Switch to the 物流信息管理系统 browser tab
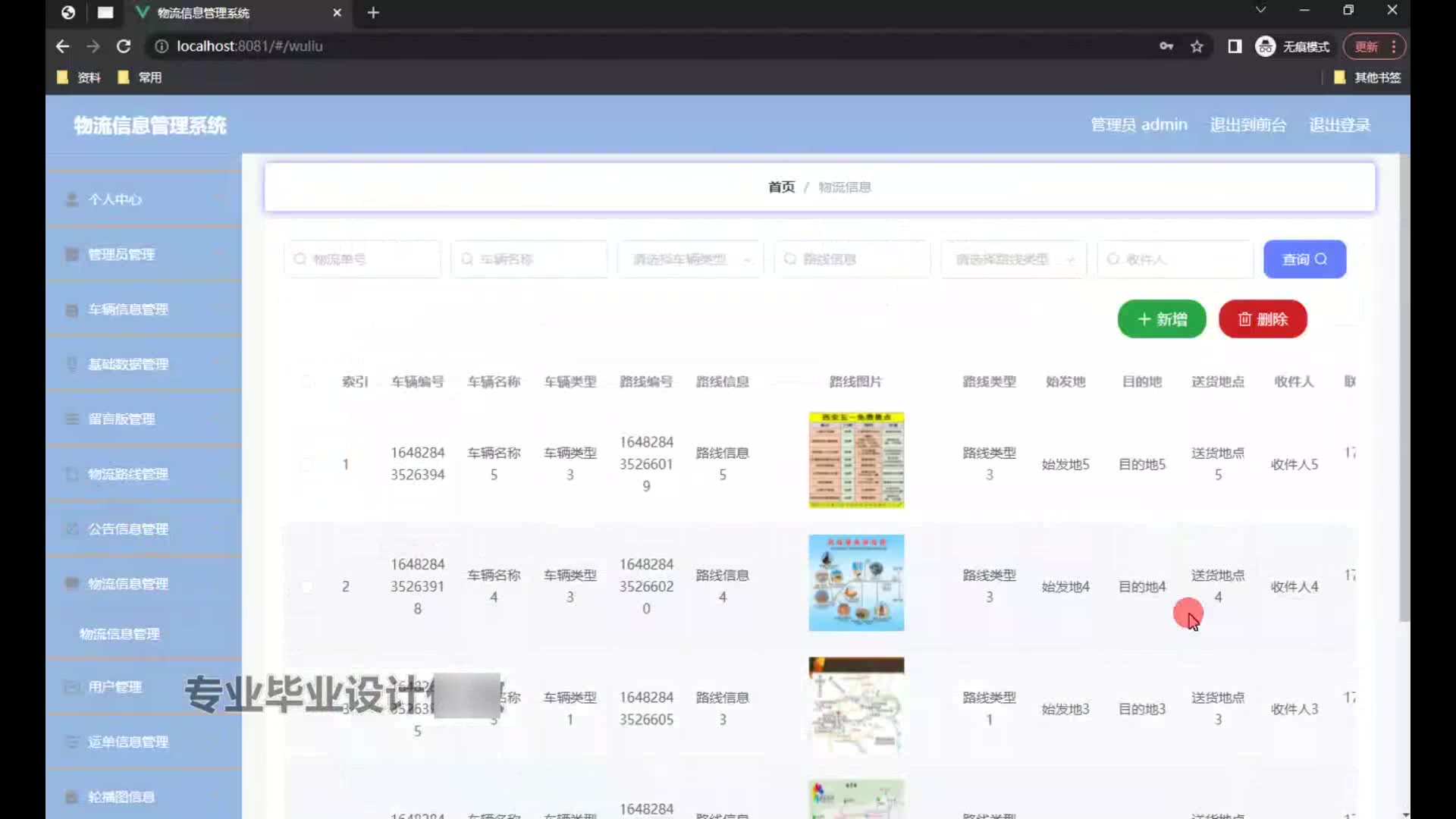This screenshot has height=819, width=1456. pos(238,13)
